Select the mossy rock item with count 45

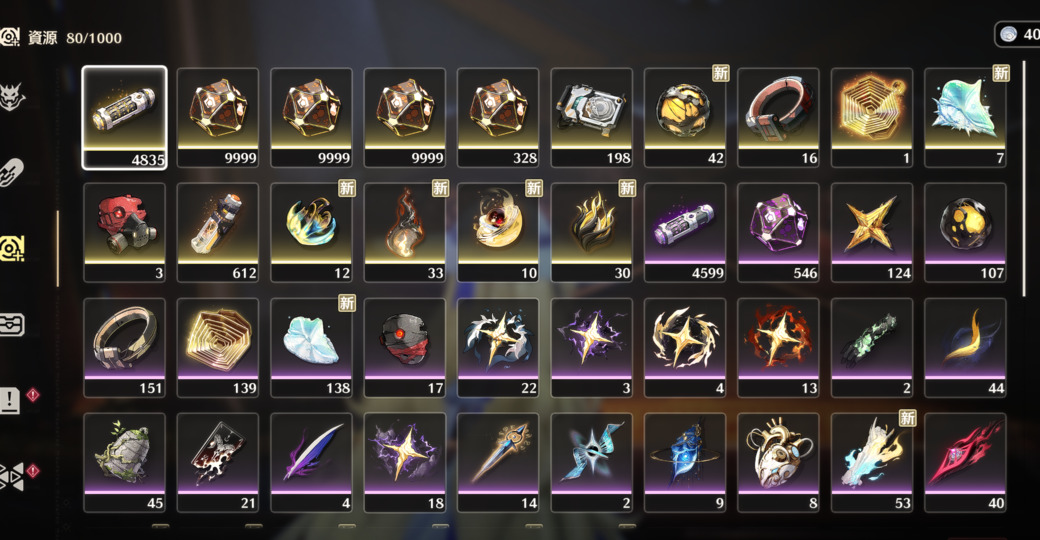coord(124,463)
